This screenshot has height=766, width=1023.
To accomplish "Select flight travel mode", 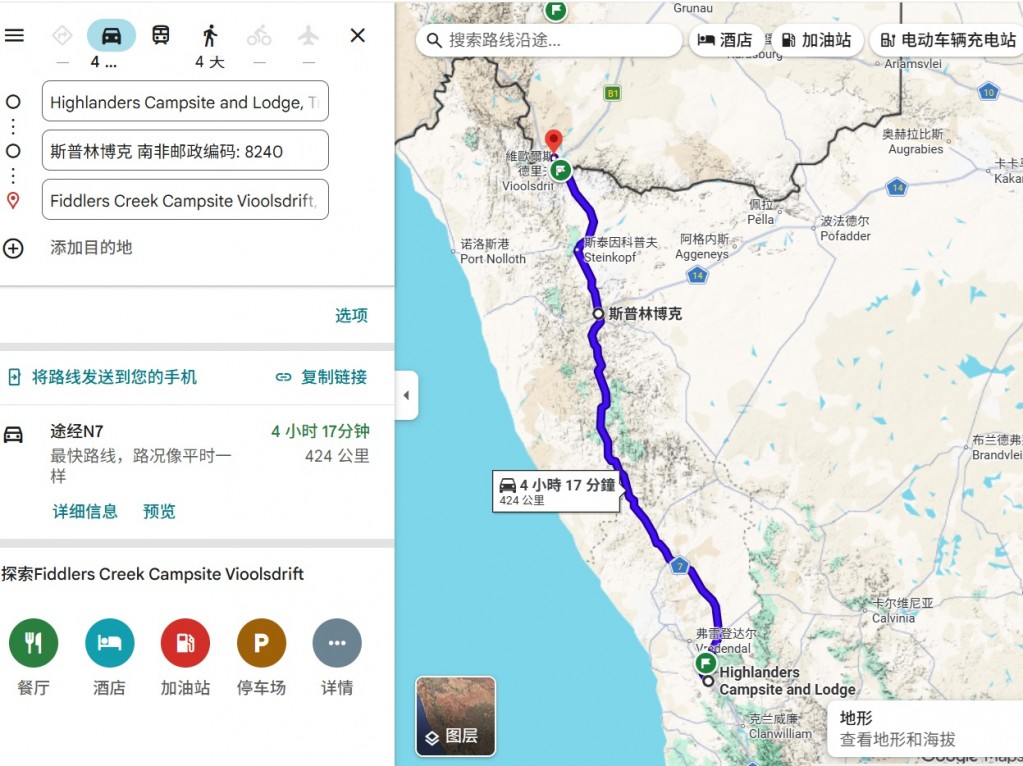I will coord(308,36).
